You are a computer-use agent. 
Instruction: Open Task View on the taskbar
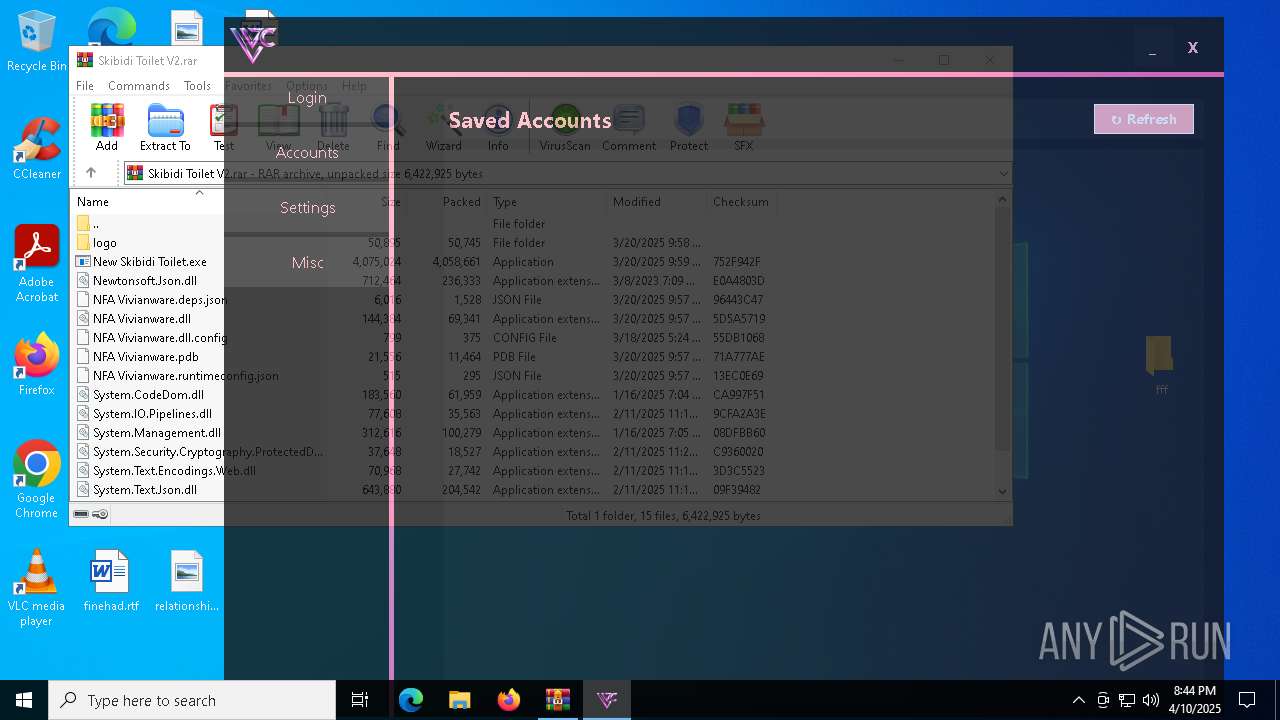point(360,700)
